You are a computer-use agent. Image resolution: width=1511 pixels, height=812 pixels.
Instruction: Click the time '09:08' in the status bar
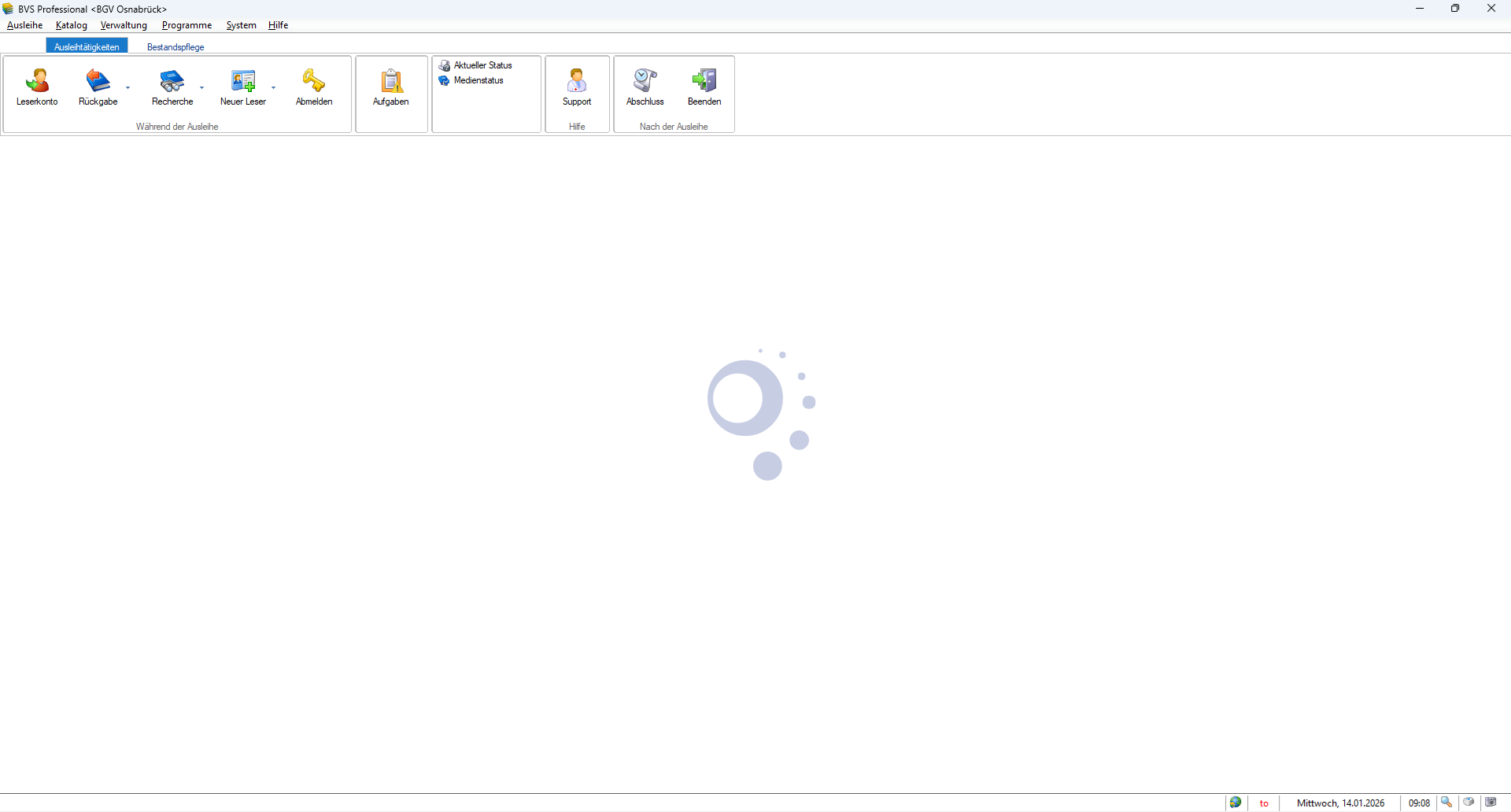coord(1419,803)
